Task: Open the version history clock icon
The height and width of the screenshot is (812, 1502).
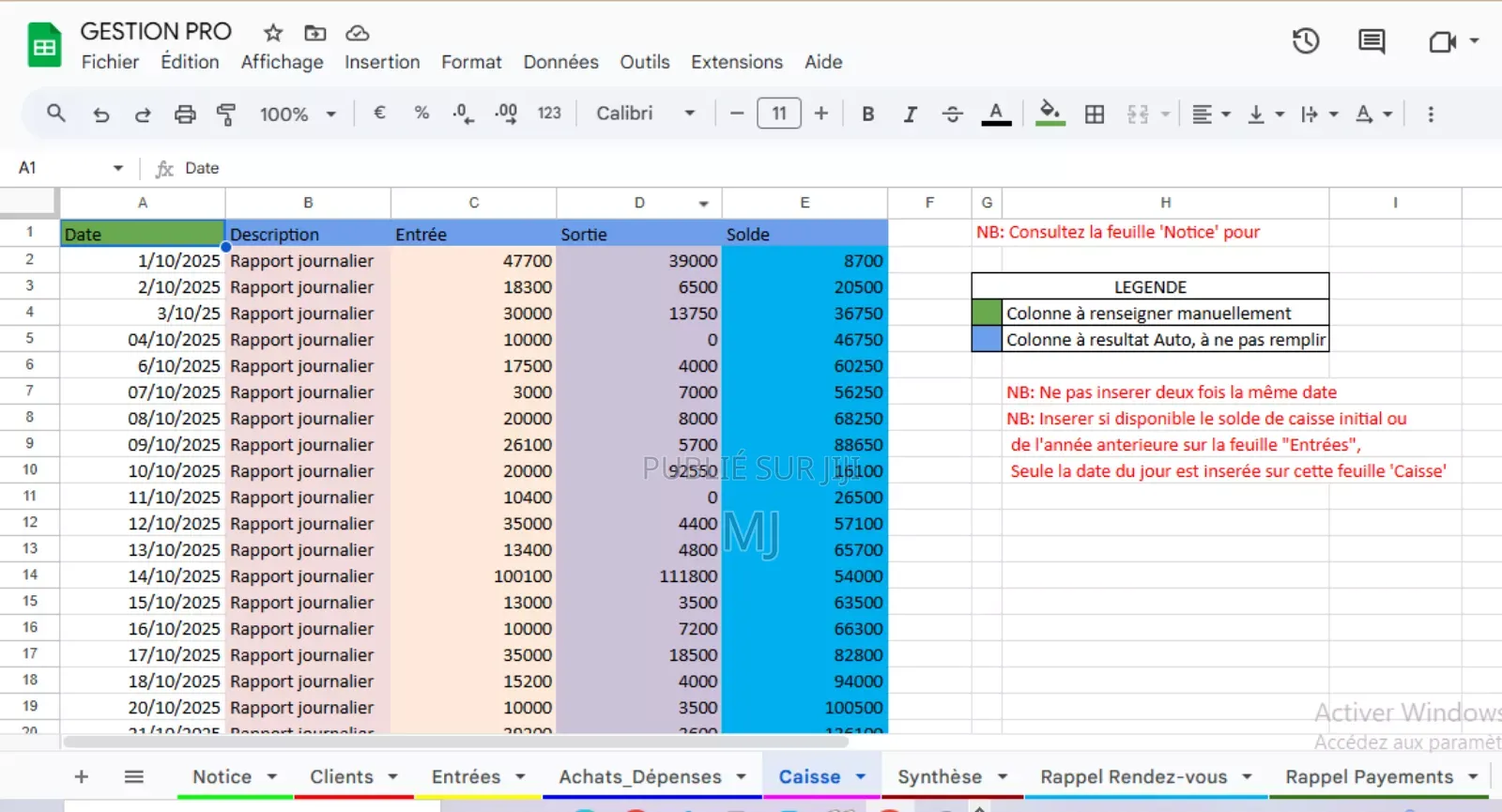Action: [x=1306, y=41]
